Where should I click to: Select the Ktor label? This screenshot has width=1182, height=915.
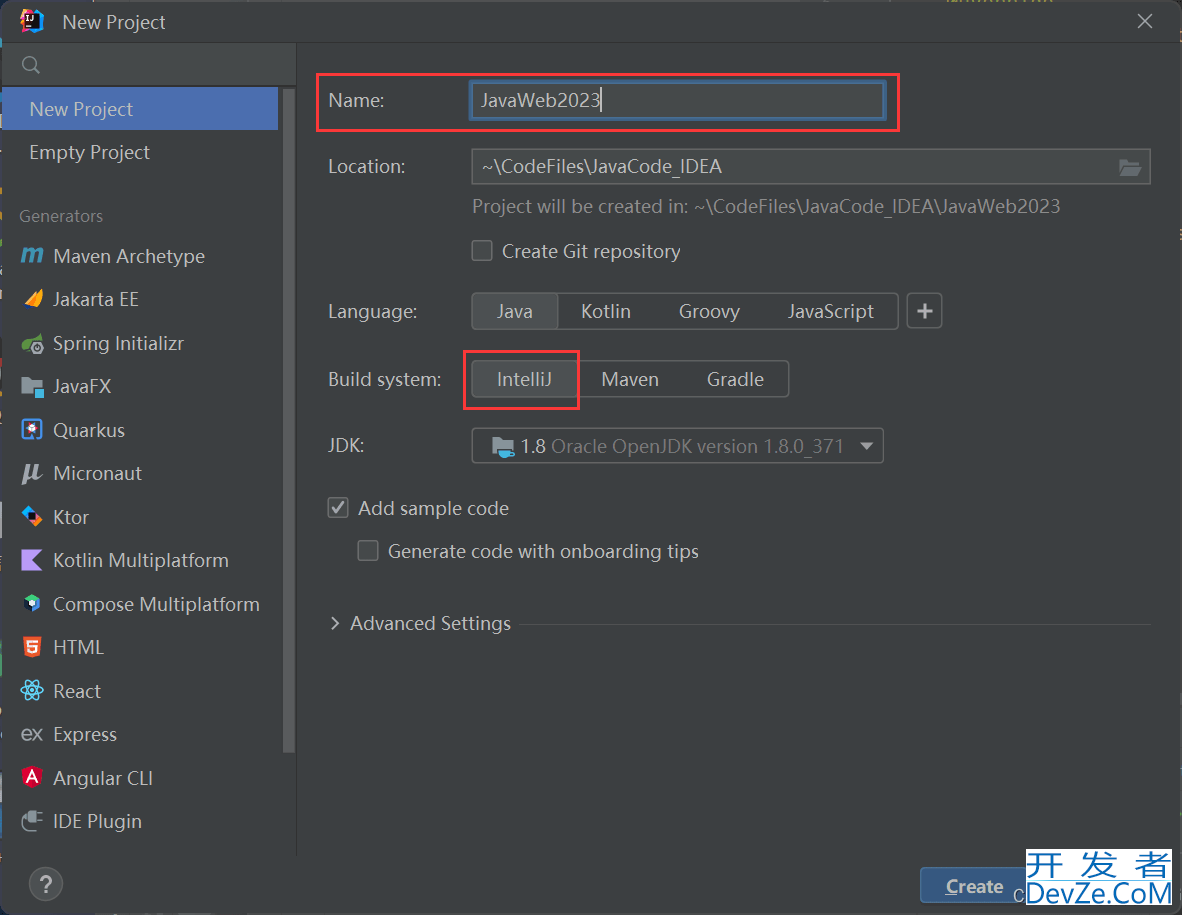coord(71,517)
